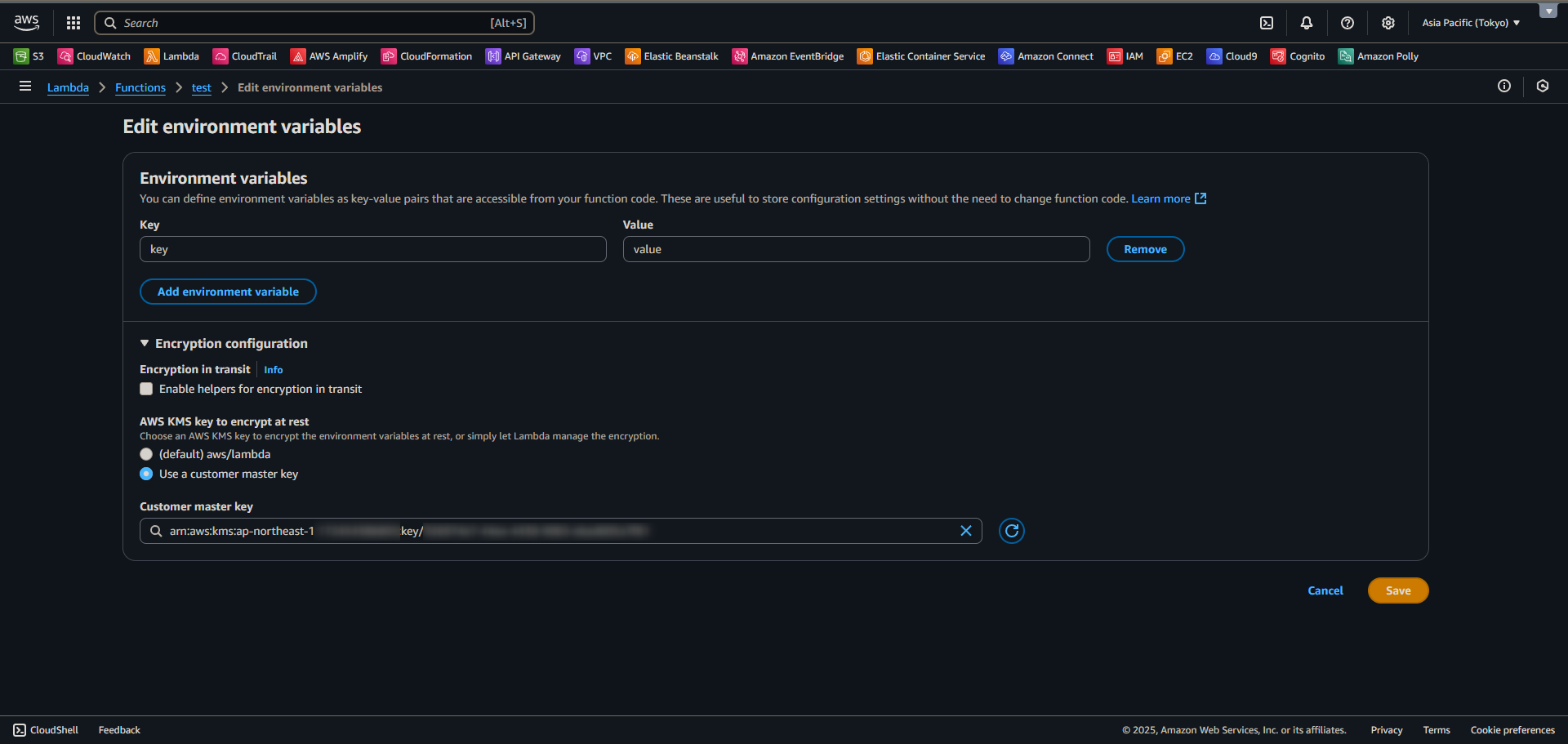
Task: Open the notifications bell
Action: point(1307,23)
